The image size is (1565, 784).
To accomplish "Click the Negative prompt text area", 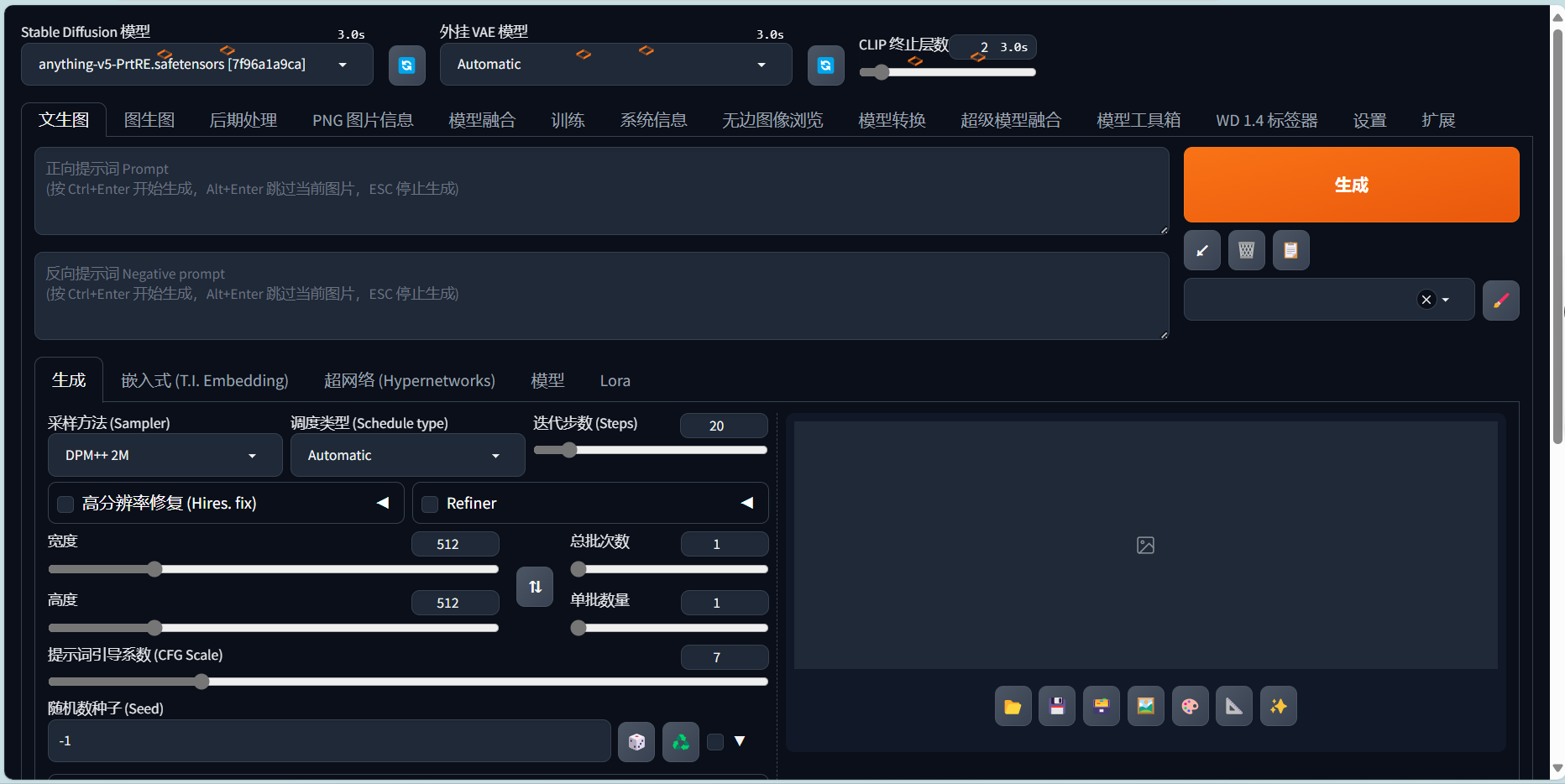I will pos(602,296).
